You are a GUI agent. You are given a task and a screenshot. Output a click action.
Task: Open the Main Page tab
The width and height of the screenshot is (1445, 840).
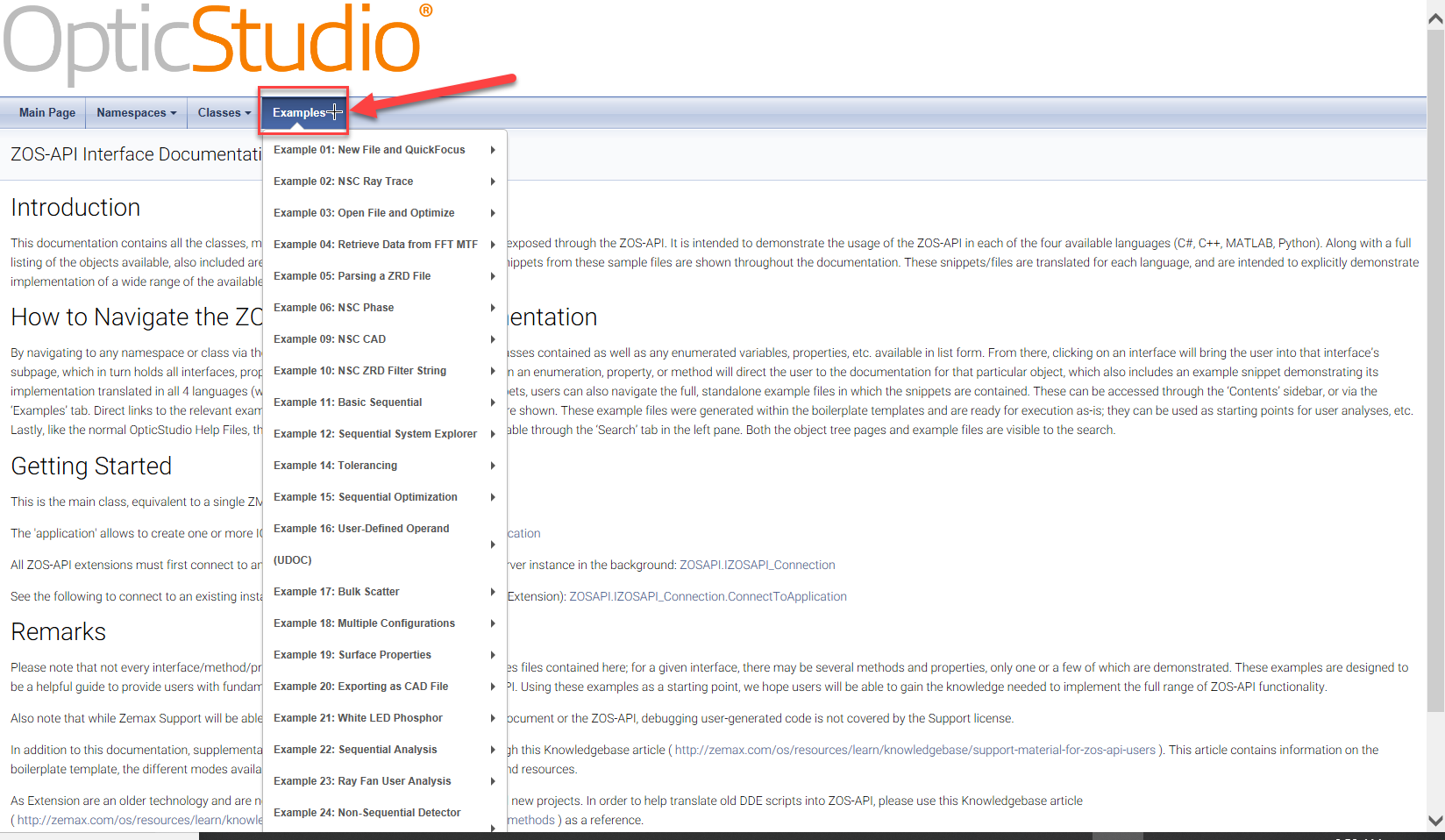click(47, 112)
